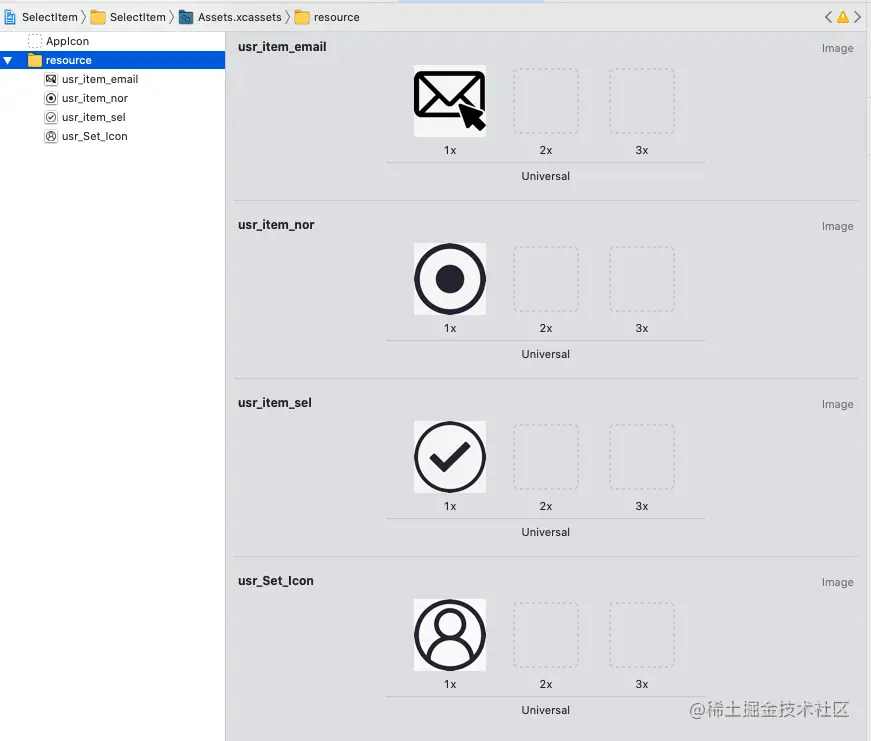Image resolution: width=871 pixels, height=741 pixels.
Task: Click the yellow folder icon before resource breadcrumb
Action: [302, 17]
